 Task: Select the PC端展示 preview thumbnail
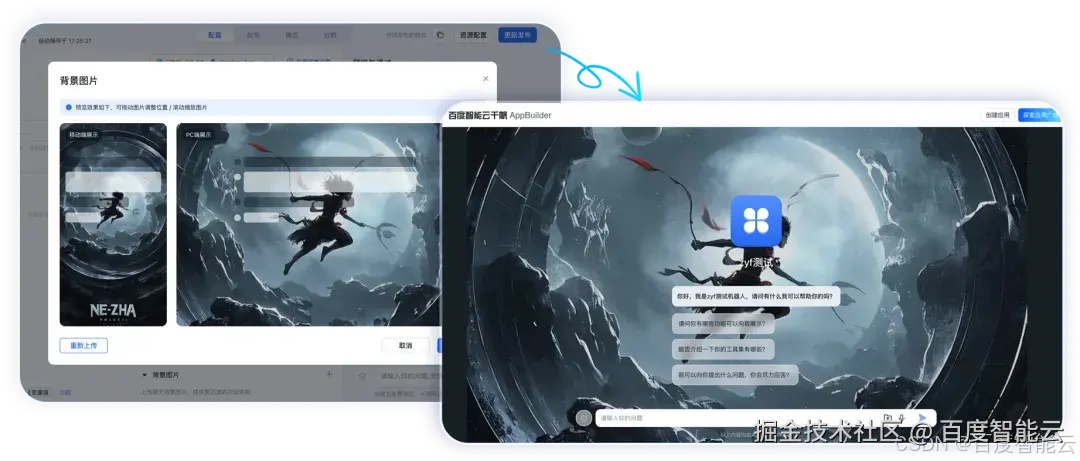point(308,224)
